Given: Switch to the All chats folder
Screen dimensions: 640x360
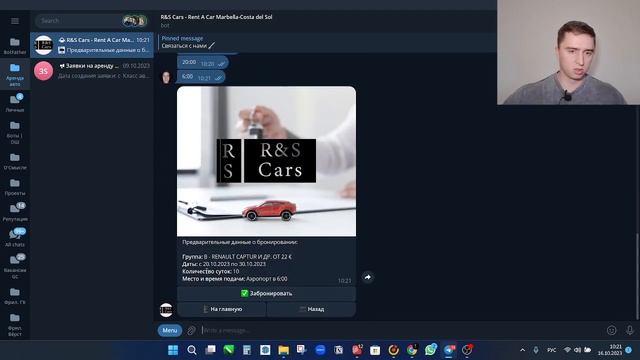Looking at the screenshot, I should pyautogui.click(x=15, y=238).
